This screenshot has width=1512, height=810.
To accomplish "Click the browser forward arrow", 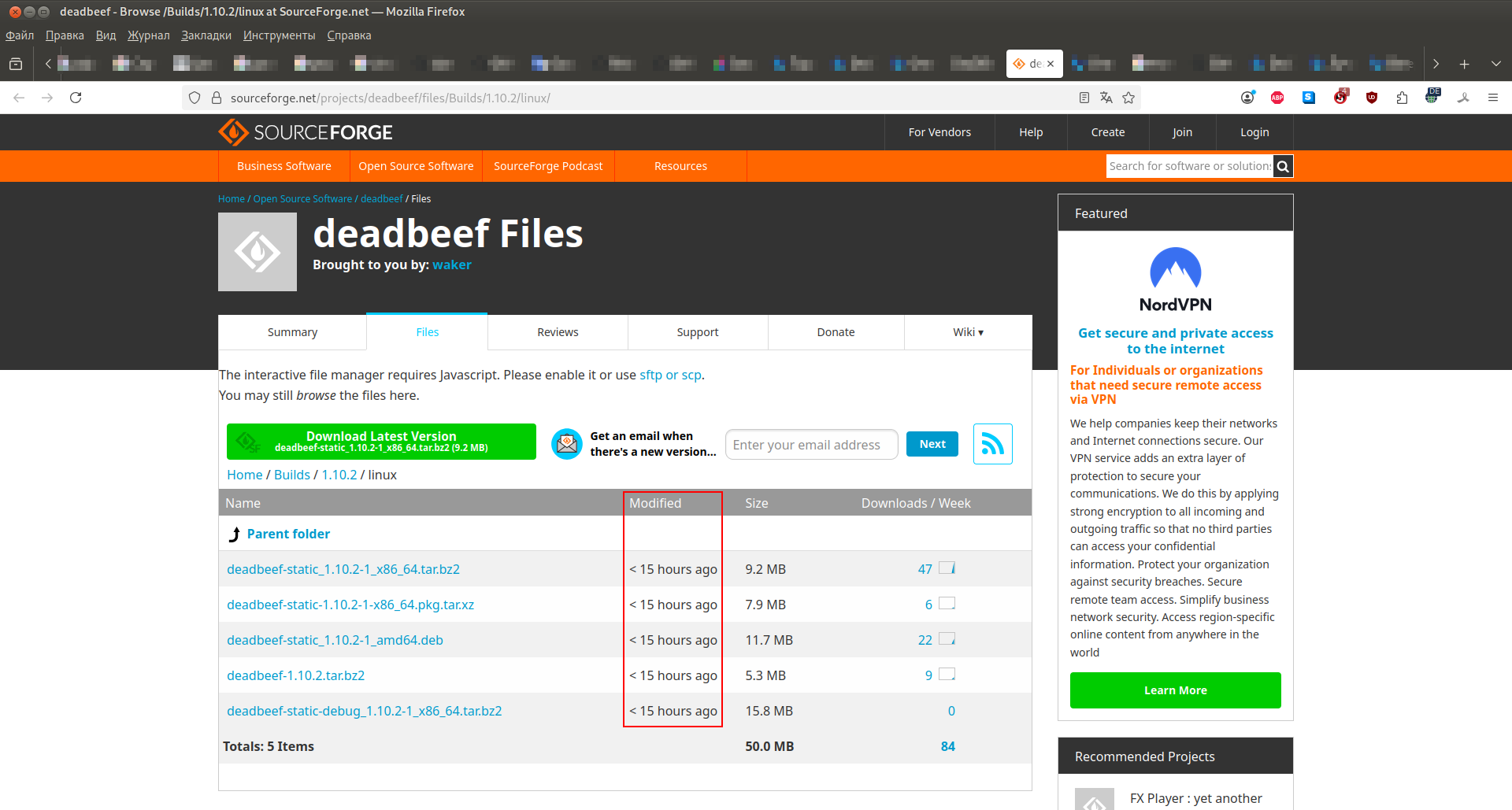I will click(47, 98).
